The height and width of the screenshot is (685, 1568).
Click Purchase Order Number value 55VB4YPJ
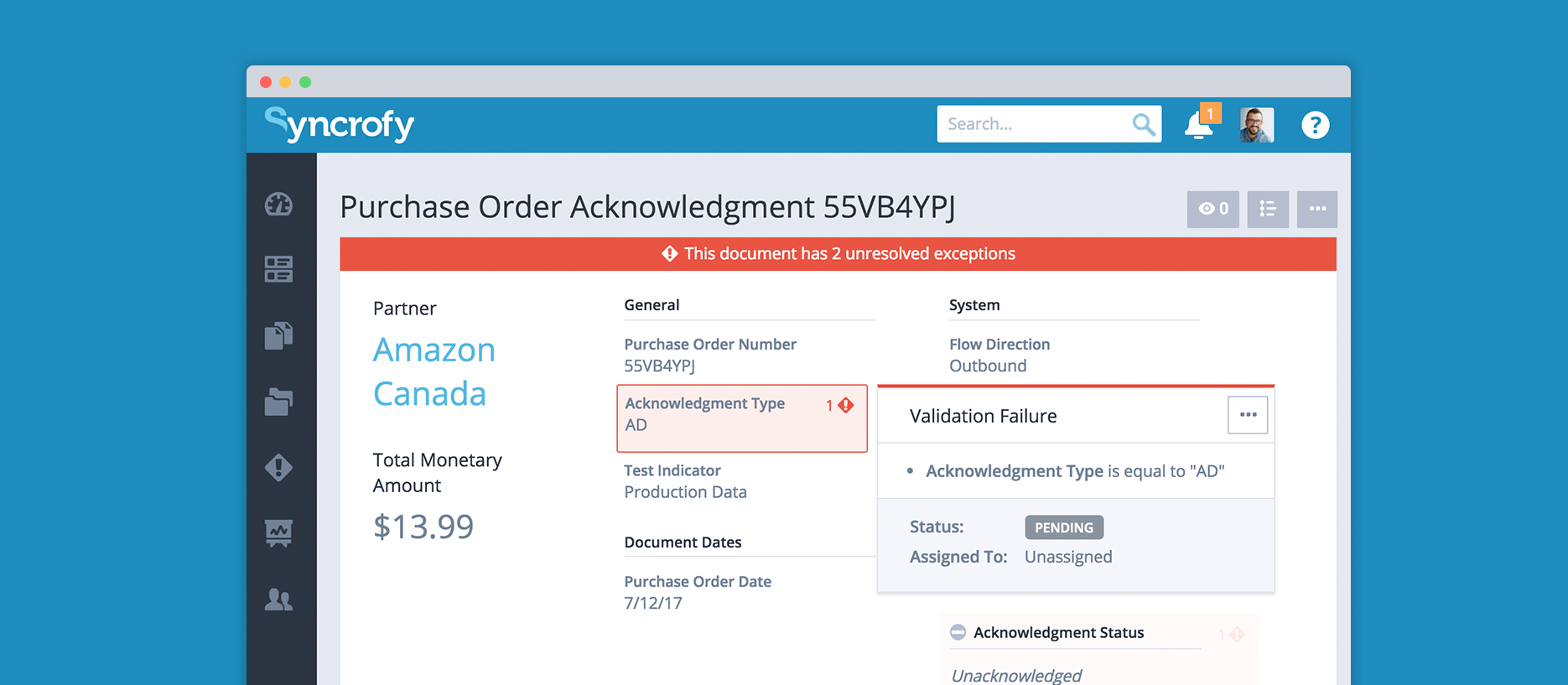tap(659, 366)
